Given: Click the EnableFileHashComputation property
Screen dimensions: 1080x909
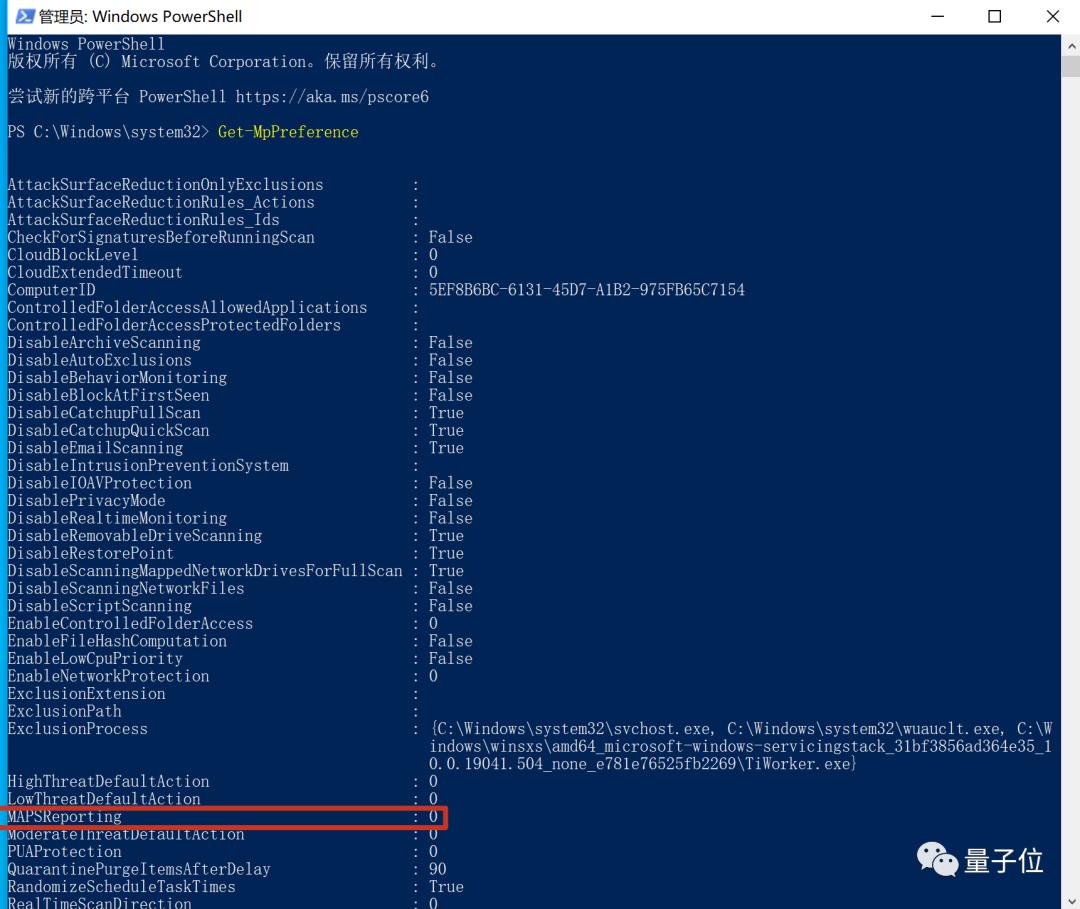Looking at the screenshot, I should 117,641.
